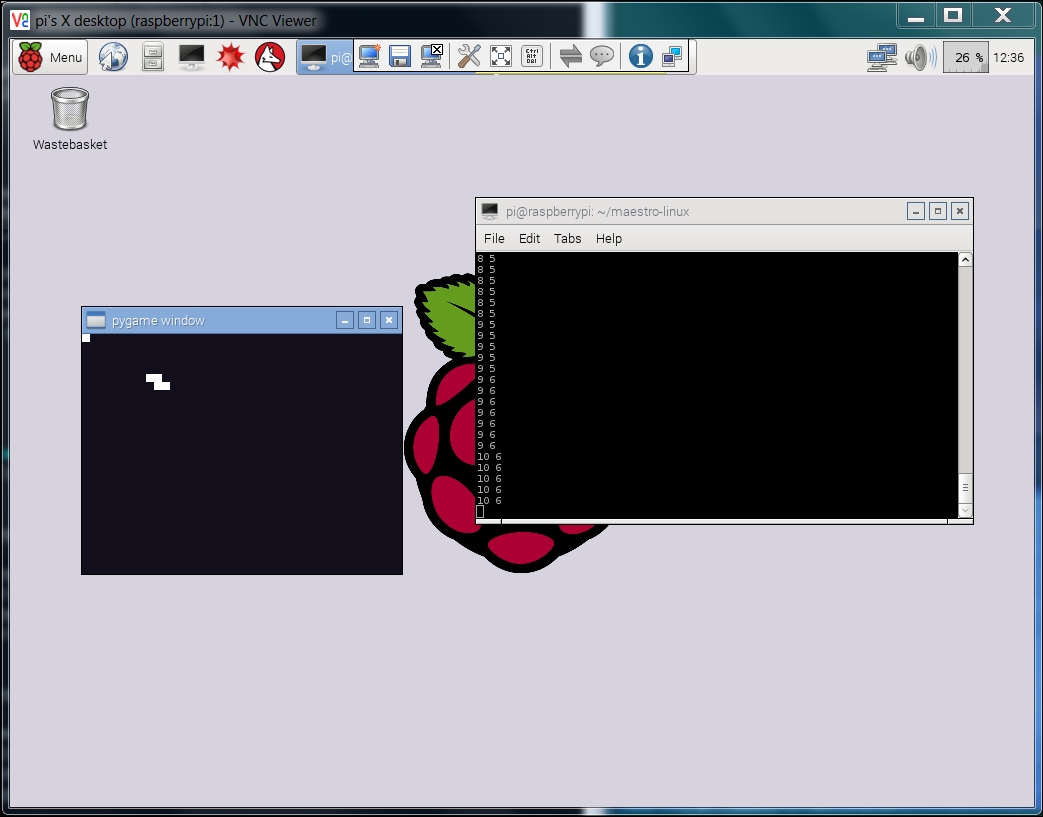
Task: Open Wolfram wolf icon
Action: click(270, 57)
